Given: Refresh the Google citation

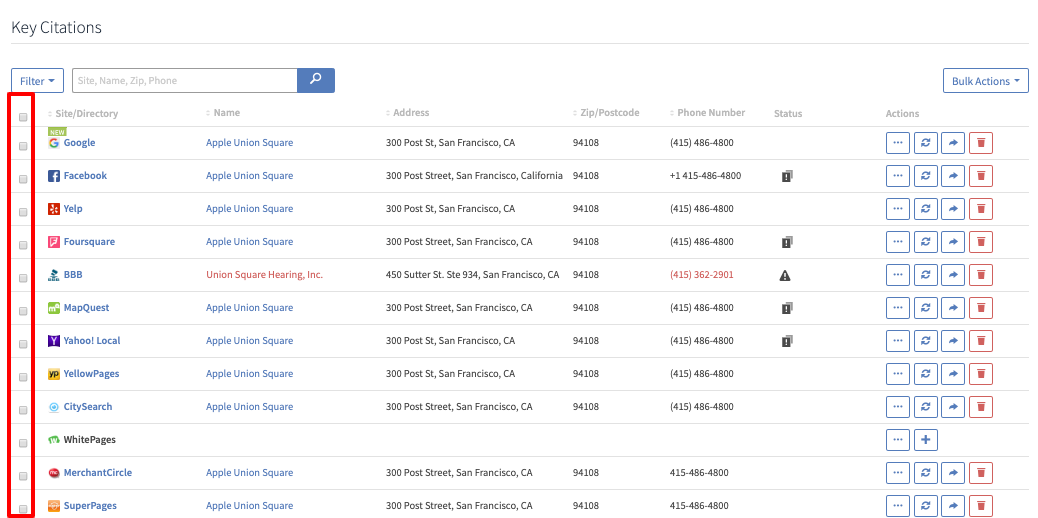Looking at the screenshot, I should (925, 143).
